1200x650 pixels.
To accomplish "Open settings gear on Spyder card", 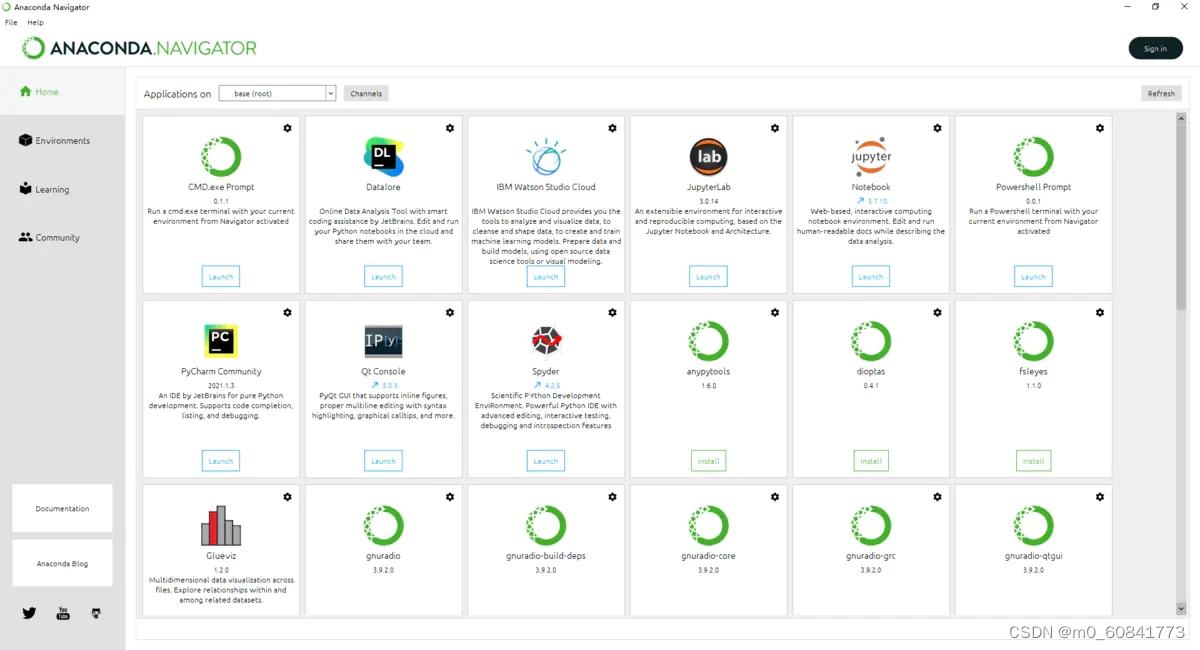I will point(613,313).
